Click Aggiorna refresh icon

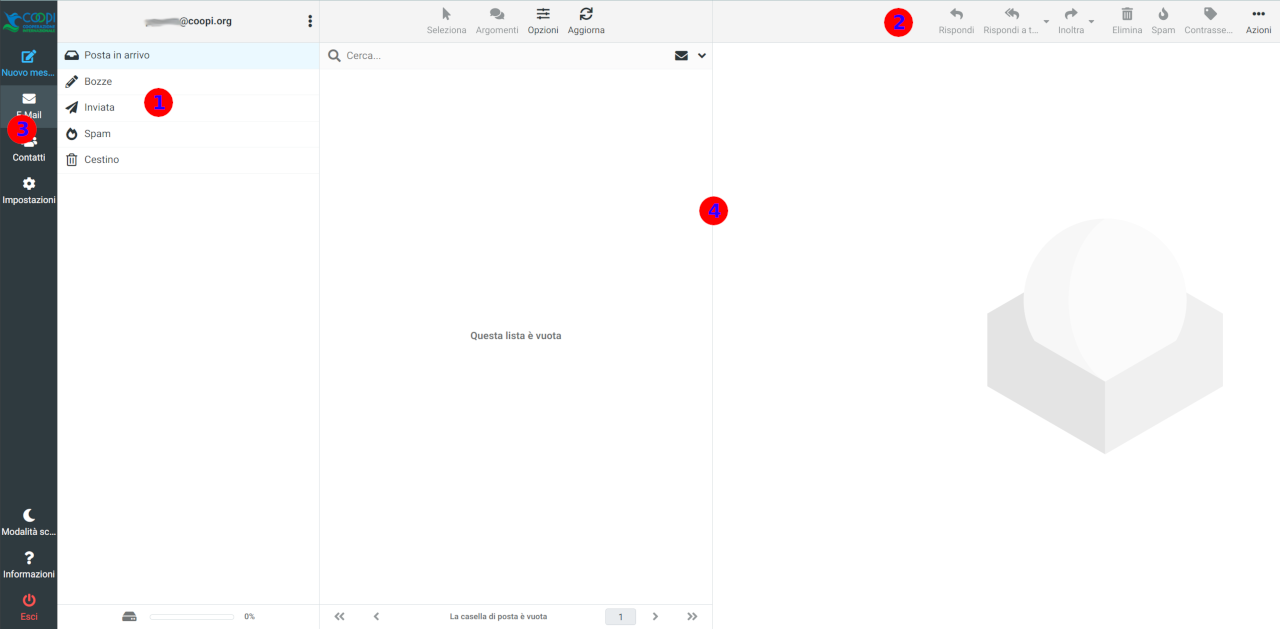586,14
